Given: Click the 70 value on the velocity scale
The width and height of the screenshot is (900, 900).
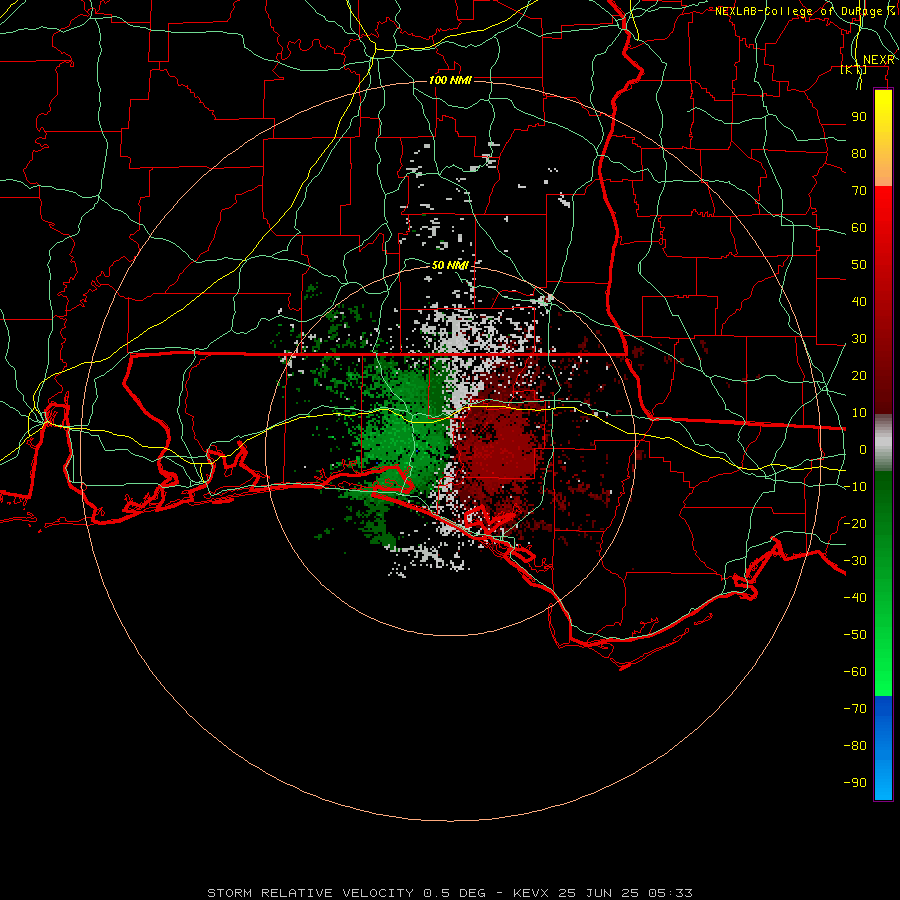Looking at the screenshot, I should coord(859,191).
